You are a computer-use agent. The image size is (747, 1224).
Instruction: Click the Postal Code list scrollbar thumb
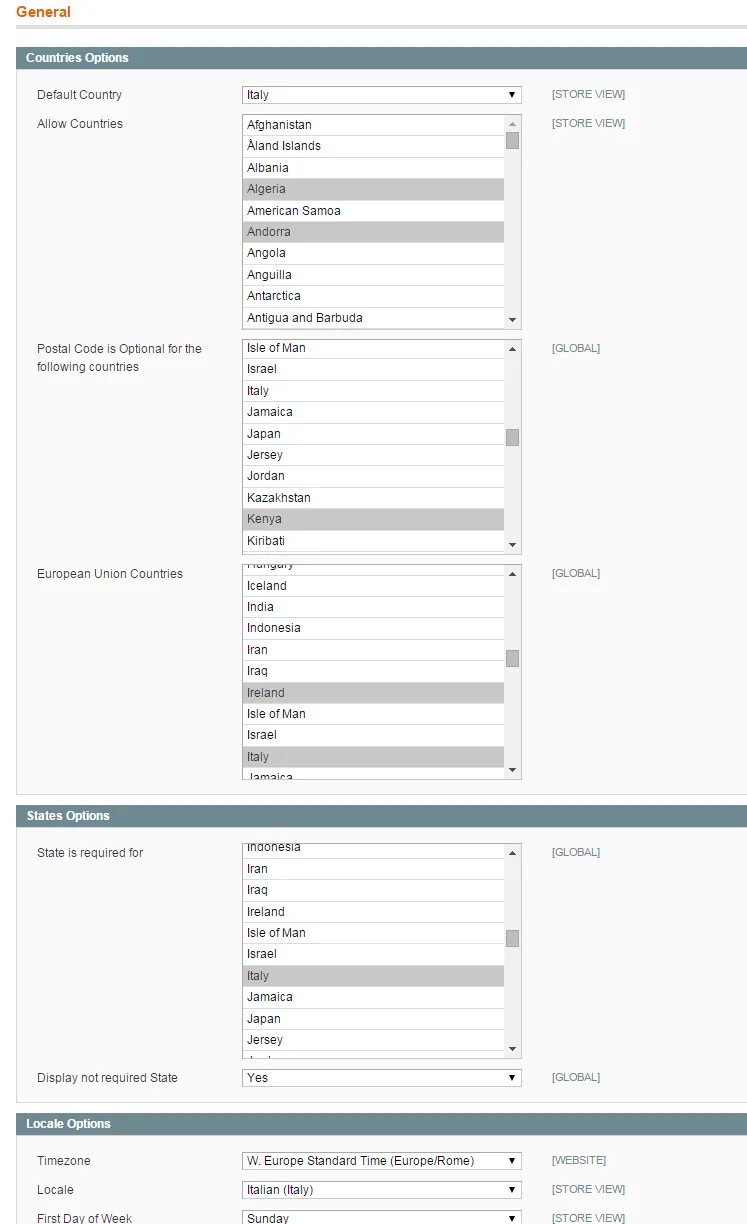[513, 437]
